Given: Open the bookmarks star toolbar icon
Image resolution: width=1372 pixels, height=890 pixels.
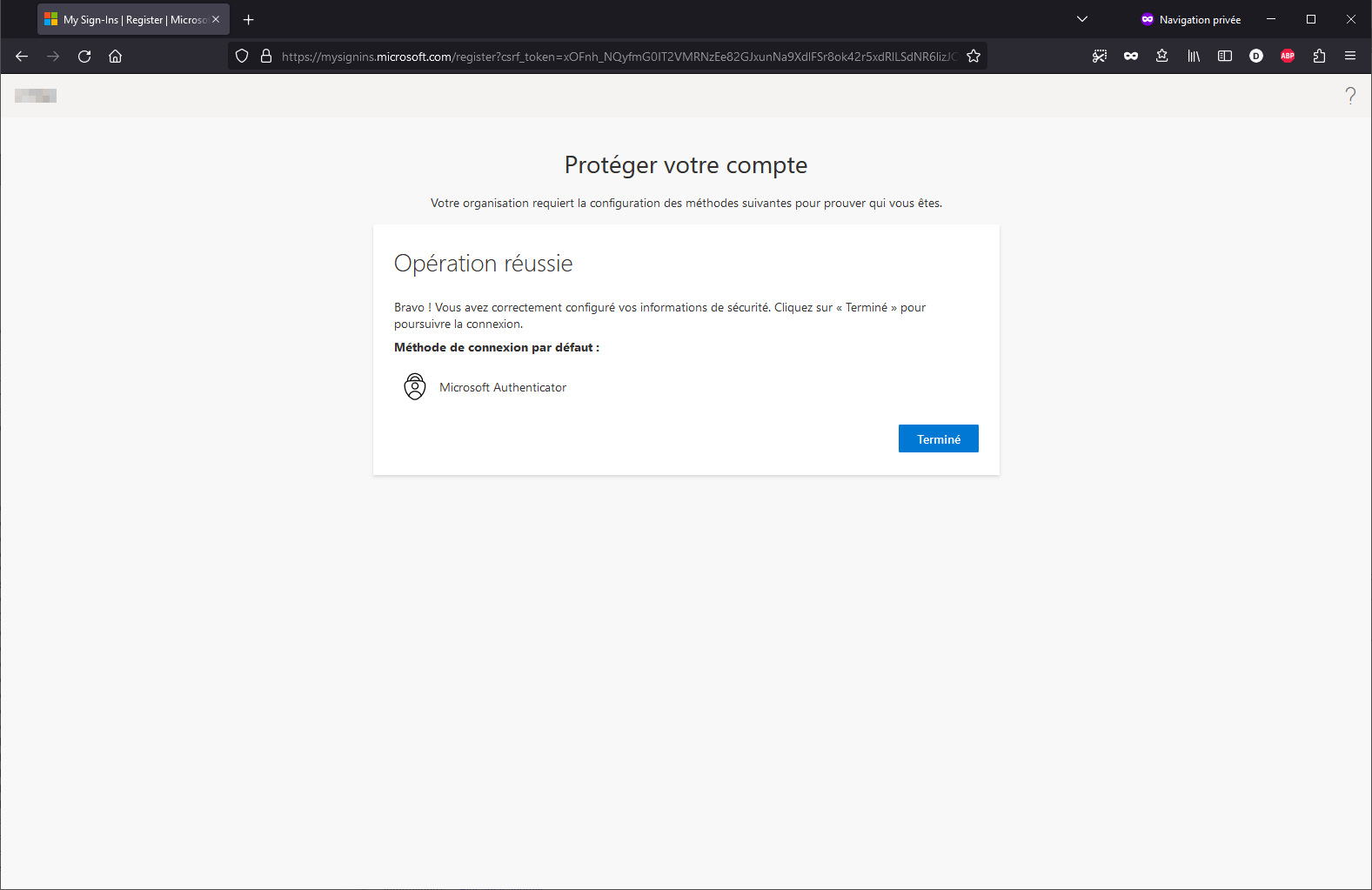Looking at the screenshot, I should pos(1162,57).
